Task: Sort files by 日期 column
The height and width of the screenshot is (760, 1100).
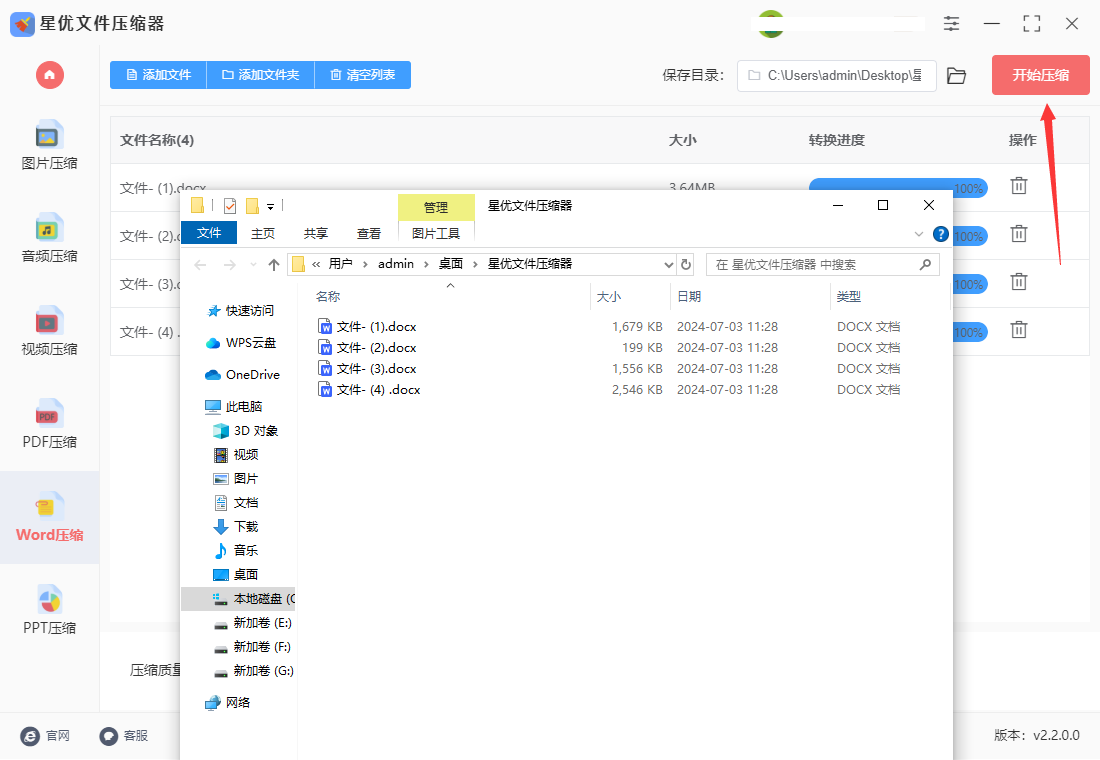Action: pyautogui.click(x=750, y=297)
